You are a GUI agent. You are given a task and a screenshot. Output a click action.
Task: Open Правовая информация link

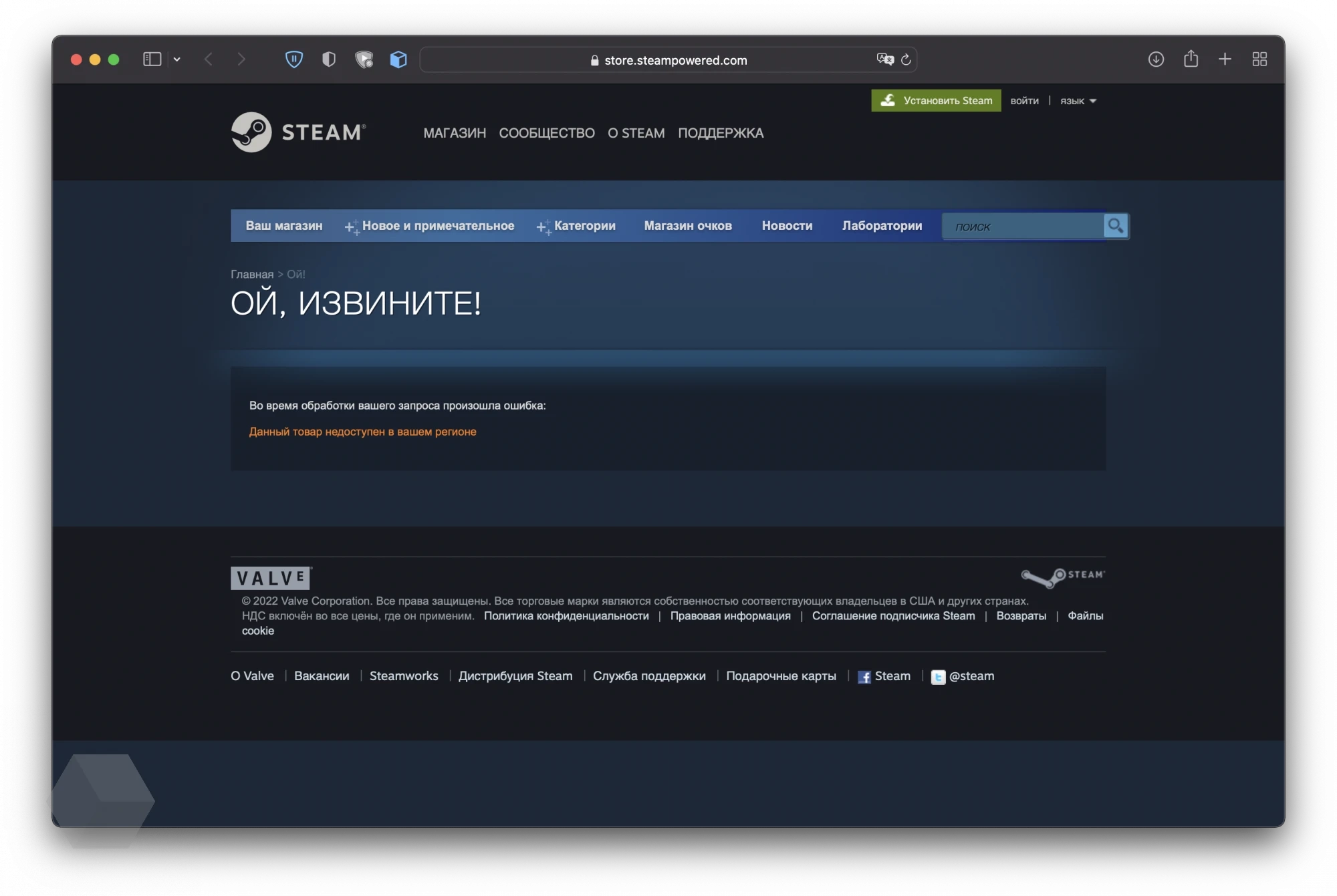pos(731,616)
